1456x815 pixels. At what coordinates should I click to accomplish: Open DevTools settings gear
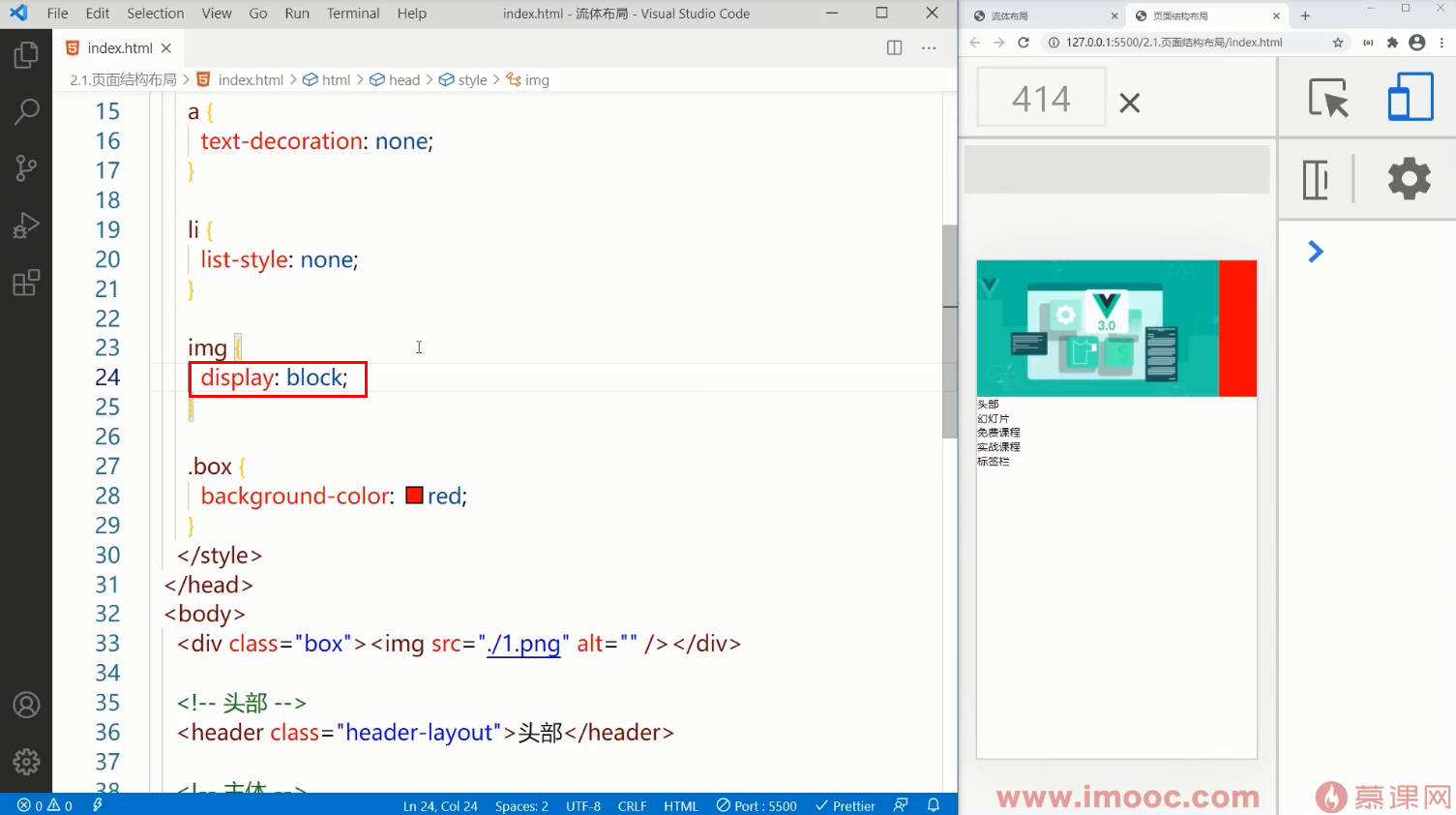[x=1410, y=179]
